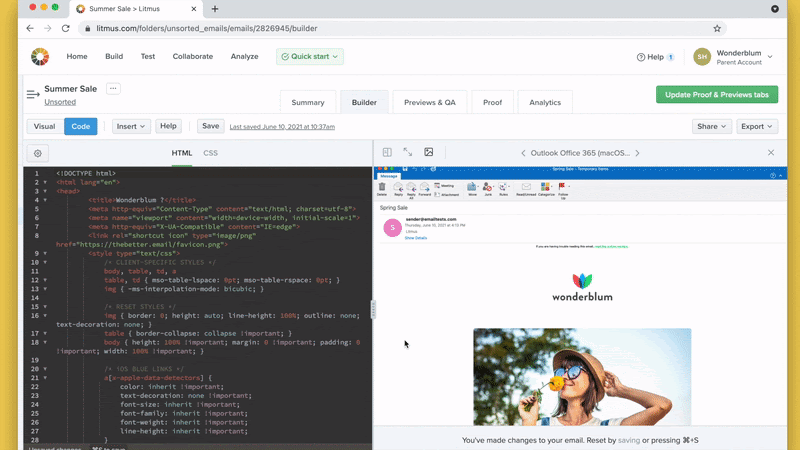This screenshot has height=450, width=800.
Task: Bookmark this page with star icon
Action: 717,29
